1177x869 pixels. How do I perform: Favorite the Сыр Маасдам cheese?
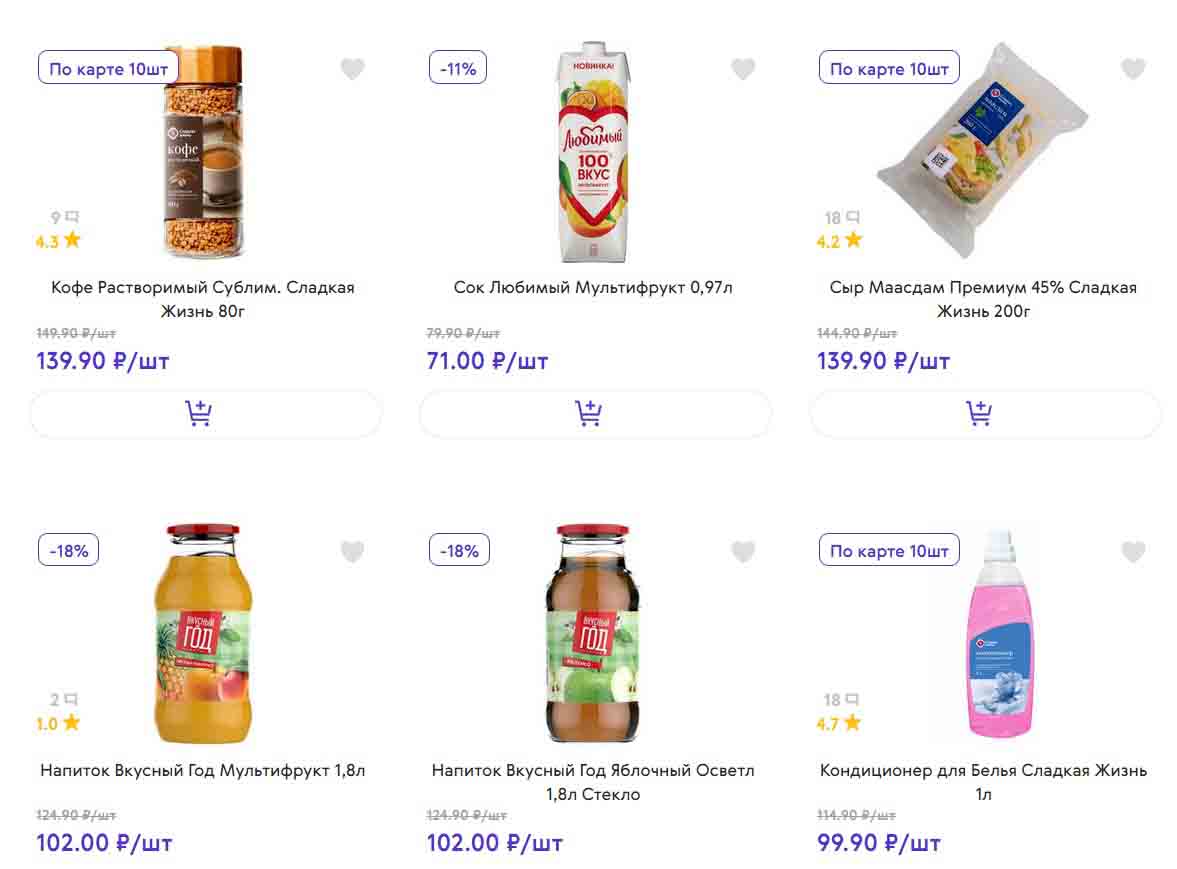tap(1133, 69)
